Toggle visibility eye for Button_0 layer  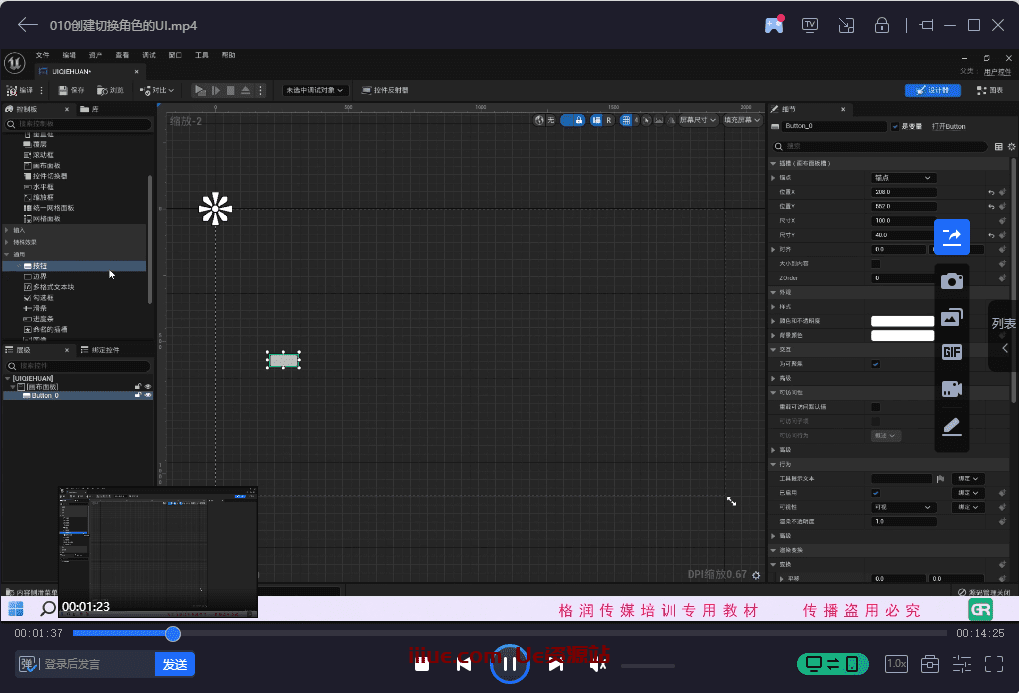148,396
